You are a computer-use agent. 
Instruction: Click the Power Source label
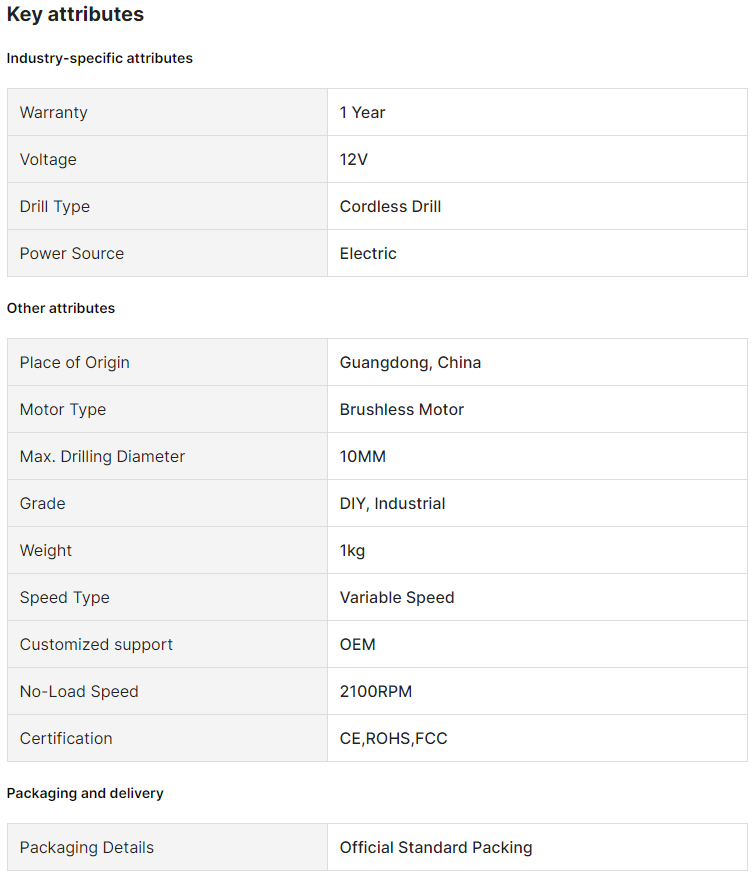(72, 253)
